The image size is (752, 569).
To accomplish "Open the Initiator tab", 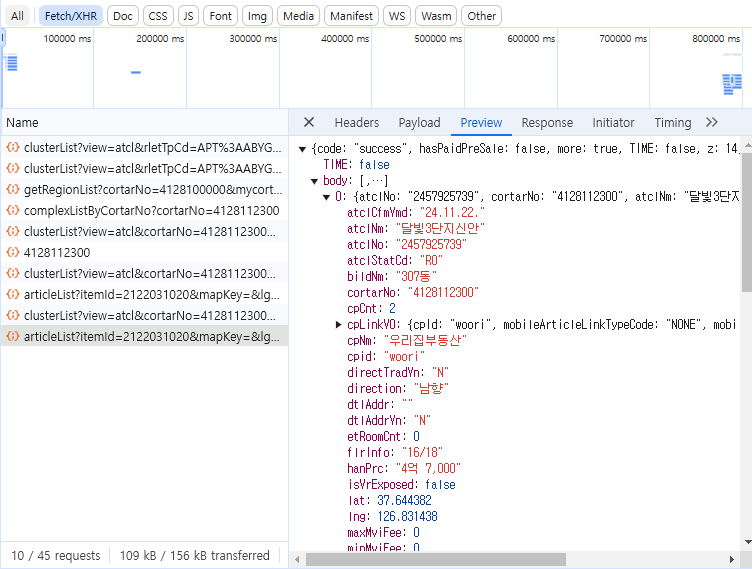I will coord(613,123).
